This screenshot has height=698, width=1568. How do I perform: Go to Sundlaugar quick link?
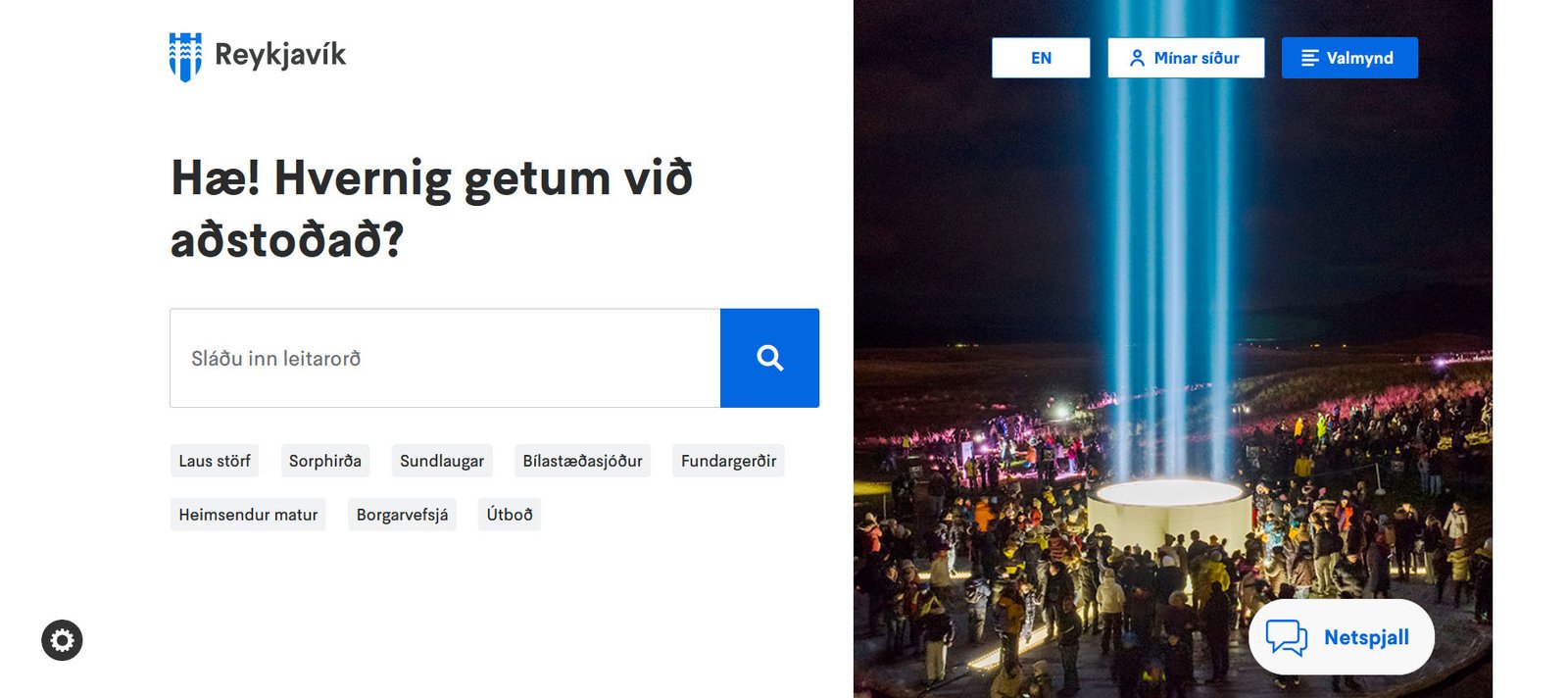(x=442, y=461)
